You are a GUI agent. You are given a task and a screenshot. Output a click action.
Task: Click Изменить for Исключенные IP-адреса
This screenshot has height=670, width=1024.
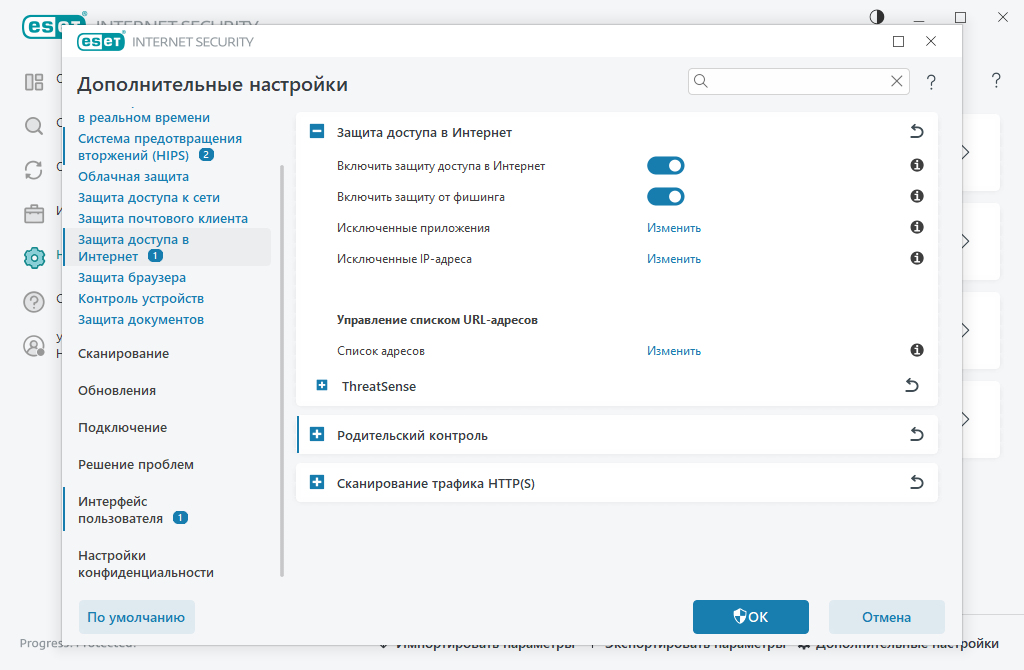[673, 259]
